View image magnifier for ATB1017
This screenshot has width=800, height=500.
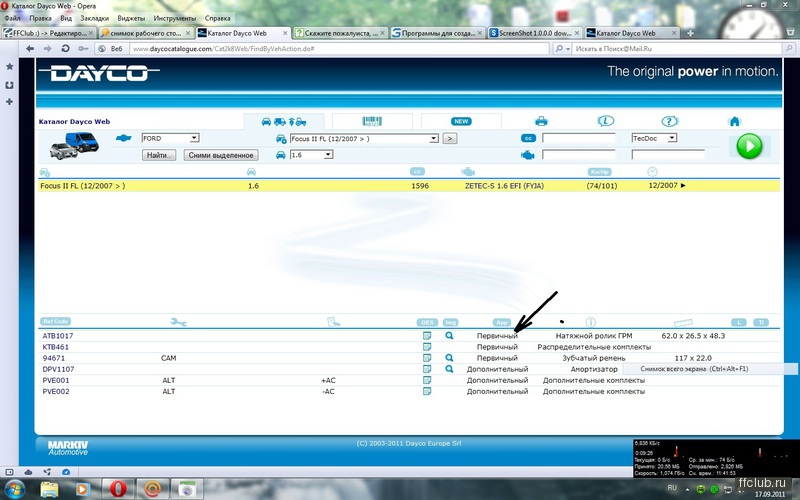click(x=449, y=336)
